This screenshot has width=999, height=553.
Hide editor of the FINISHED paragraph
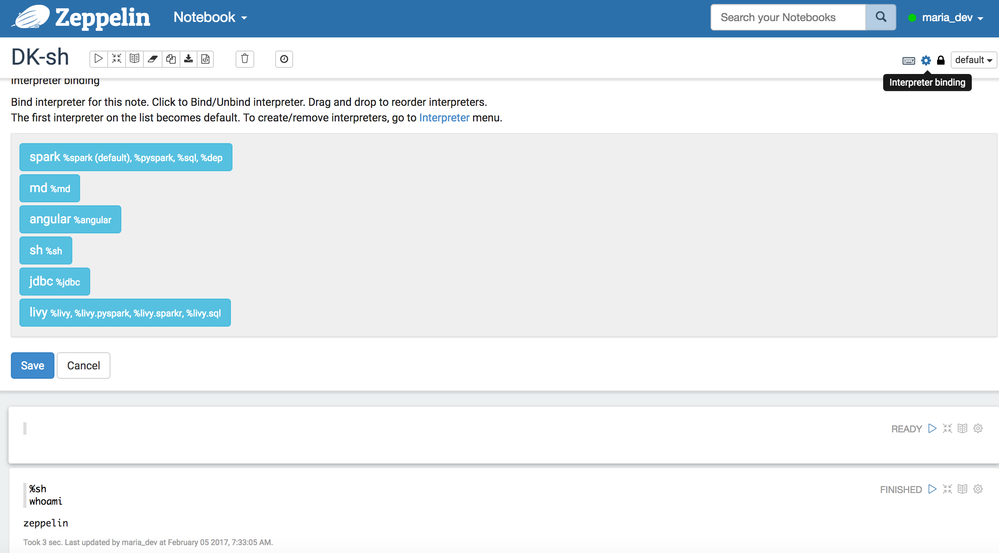pos(947,489)
